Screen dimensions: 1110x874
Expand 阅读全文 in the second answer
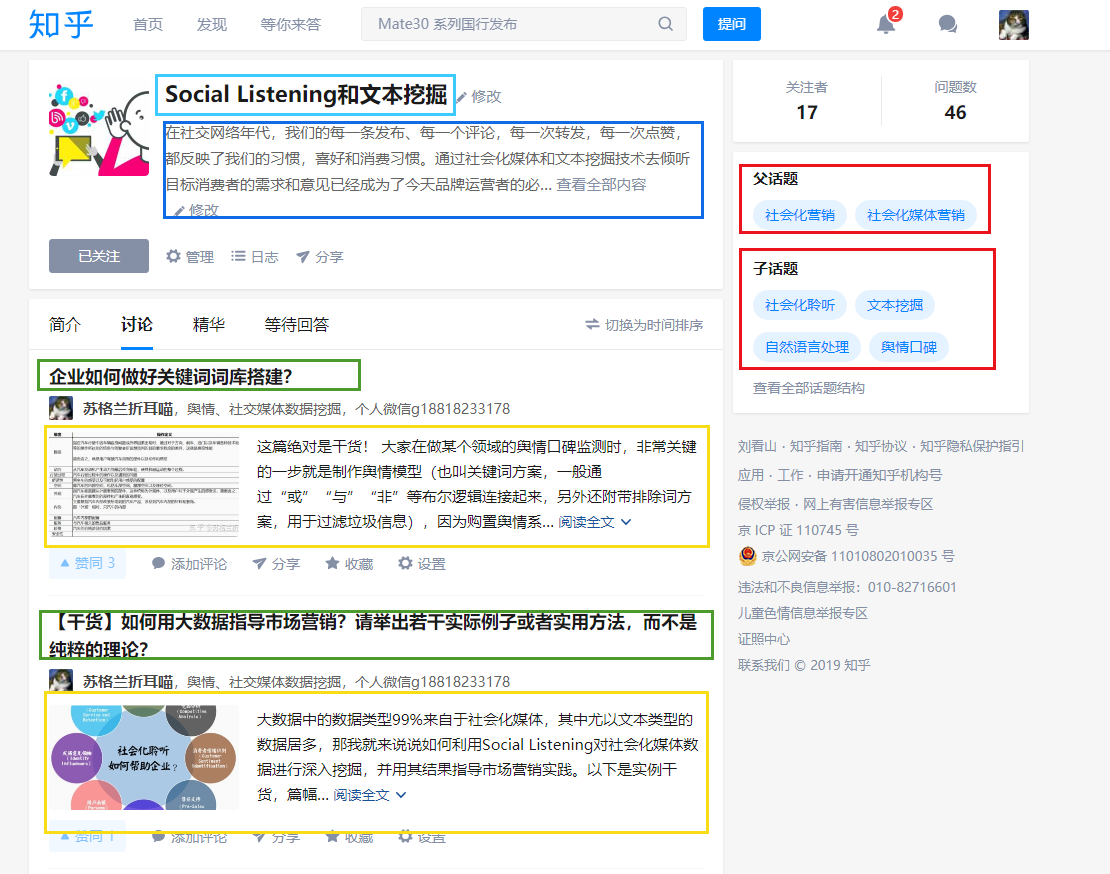tap(370, 795)
